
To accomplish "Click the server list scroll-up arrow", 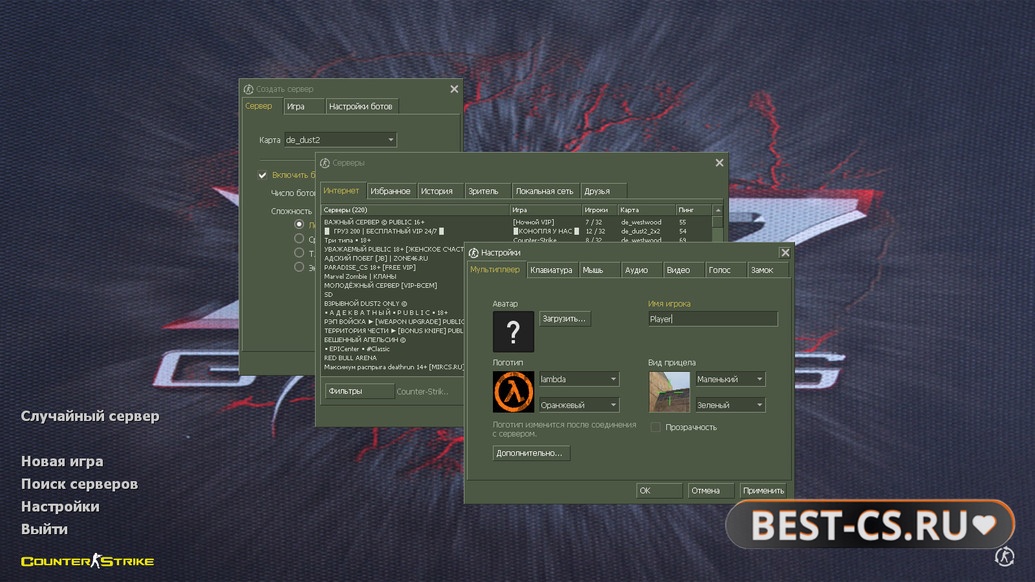I will 718,210.
